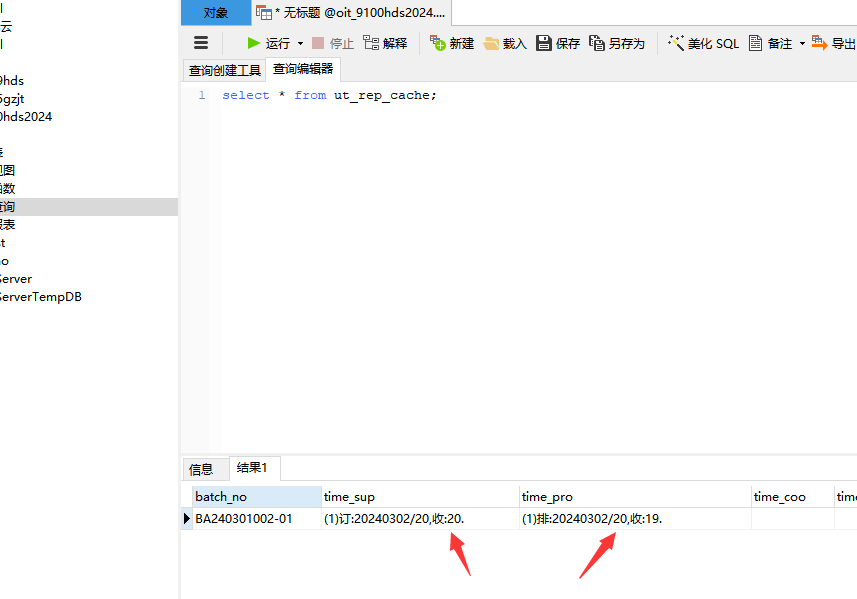Switch to the 对象 tab
The image size is (857, 599).
click(216, 13)
